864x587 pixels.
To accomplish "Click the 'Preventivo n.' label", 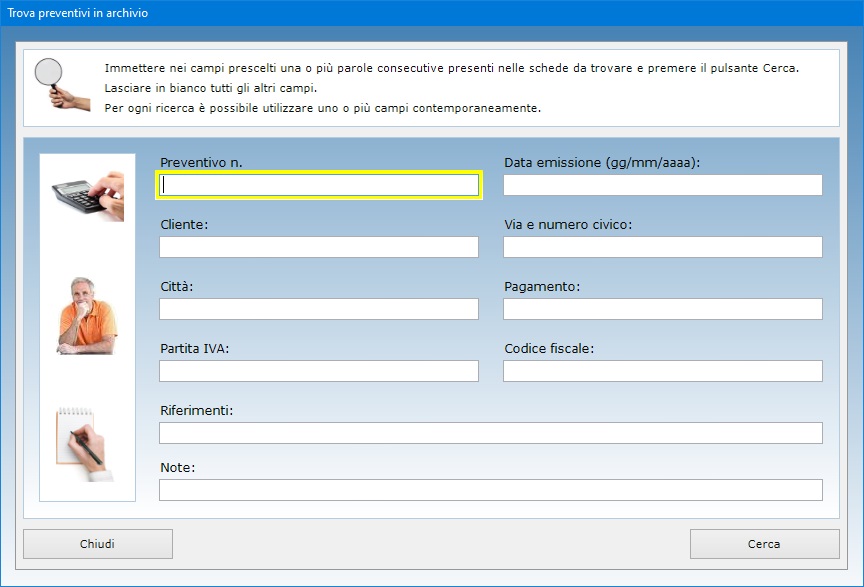I will pyautogui.click(x=201, y=162).
